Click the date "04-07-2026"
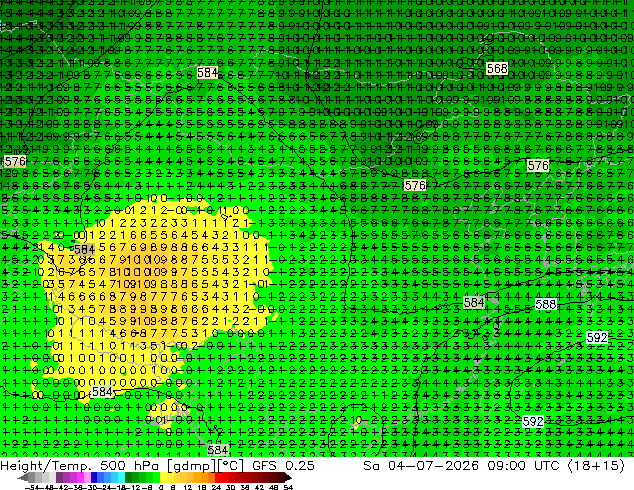Screen dimensions: 634x490 click(x=433, y=466)
